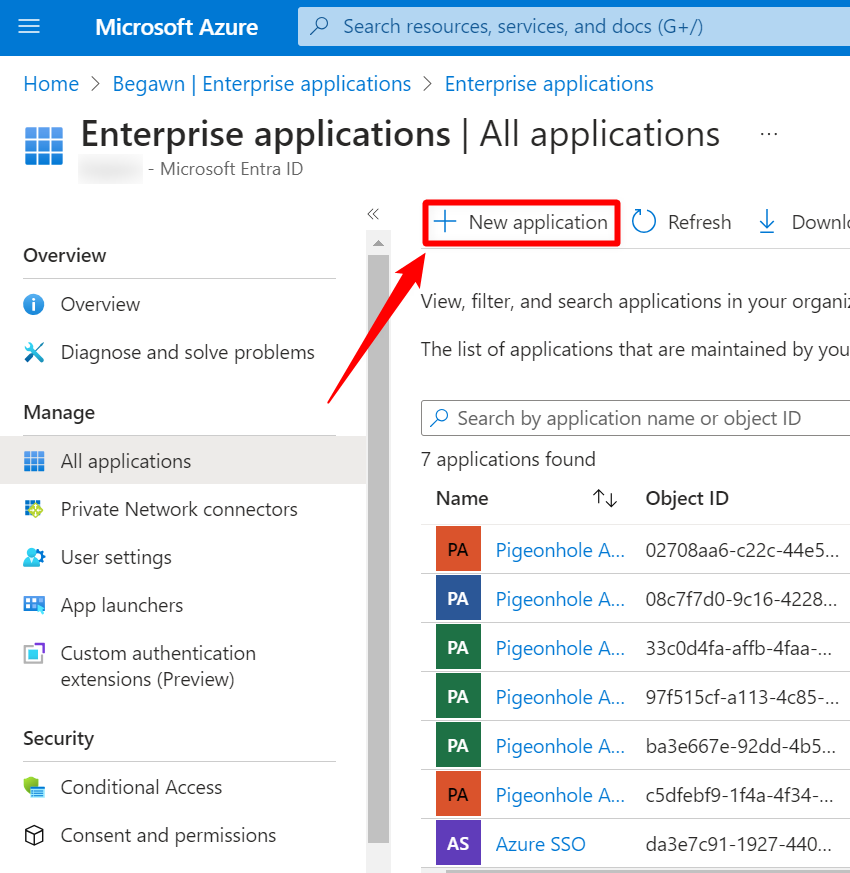Click the magnifier icon in top search bar
This screenshot has width=850, height=873.
(x=320, y=26)
